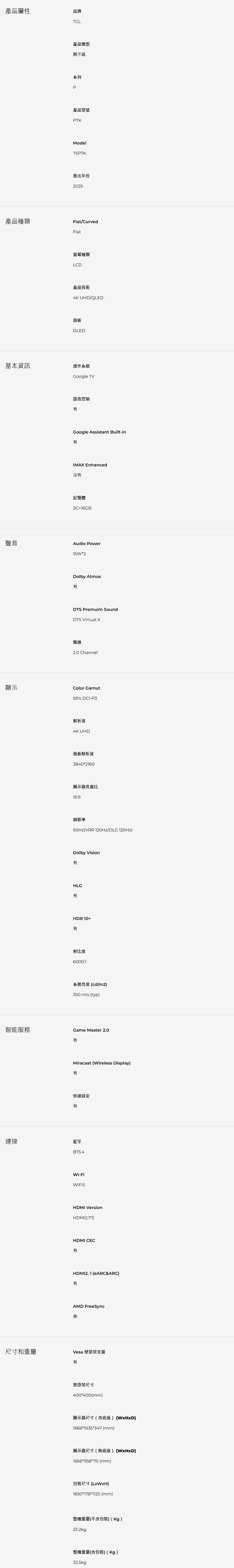The width and height of the screenshot is (234, 1568).
Task: Click the TCL brand value
Action: click(77, 21)
